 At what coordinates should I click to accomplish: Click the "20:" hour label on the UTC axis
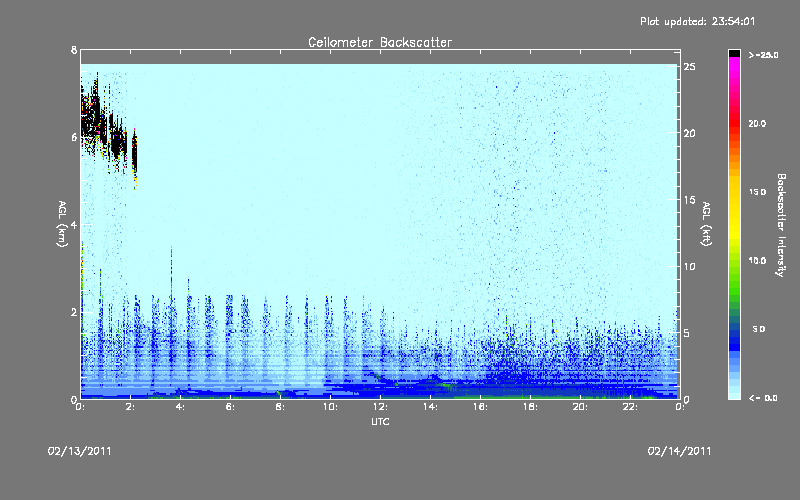click(580, 407)
